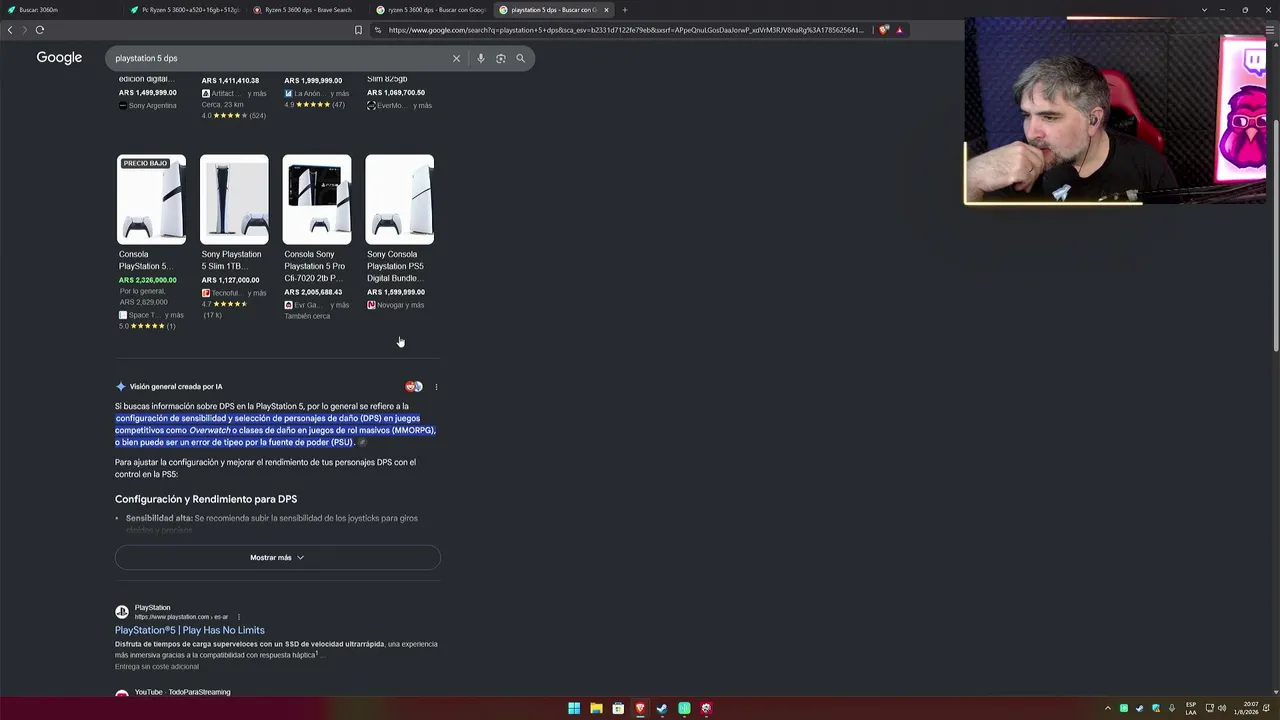Open the green app icon in the taskbar
The width and height of the screenshot is (1280, 720).
coord(684,708)
